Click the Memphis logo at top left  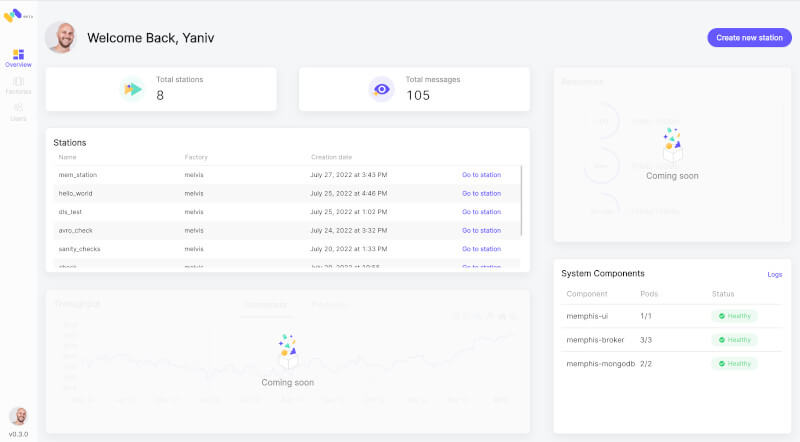(14, 15)
